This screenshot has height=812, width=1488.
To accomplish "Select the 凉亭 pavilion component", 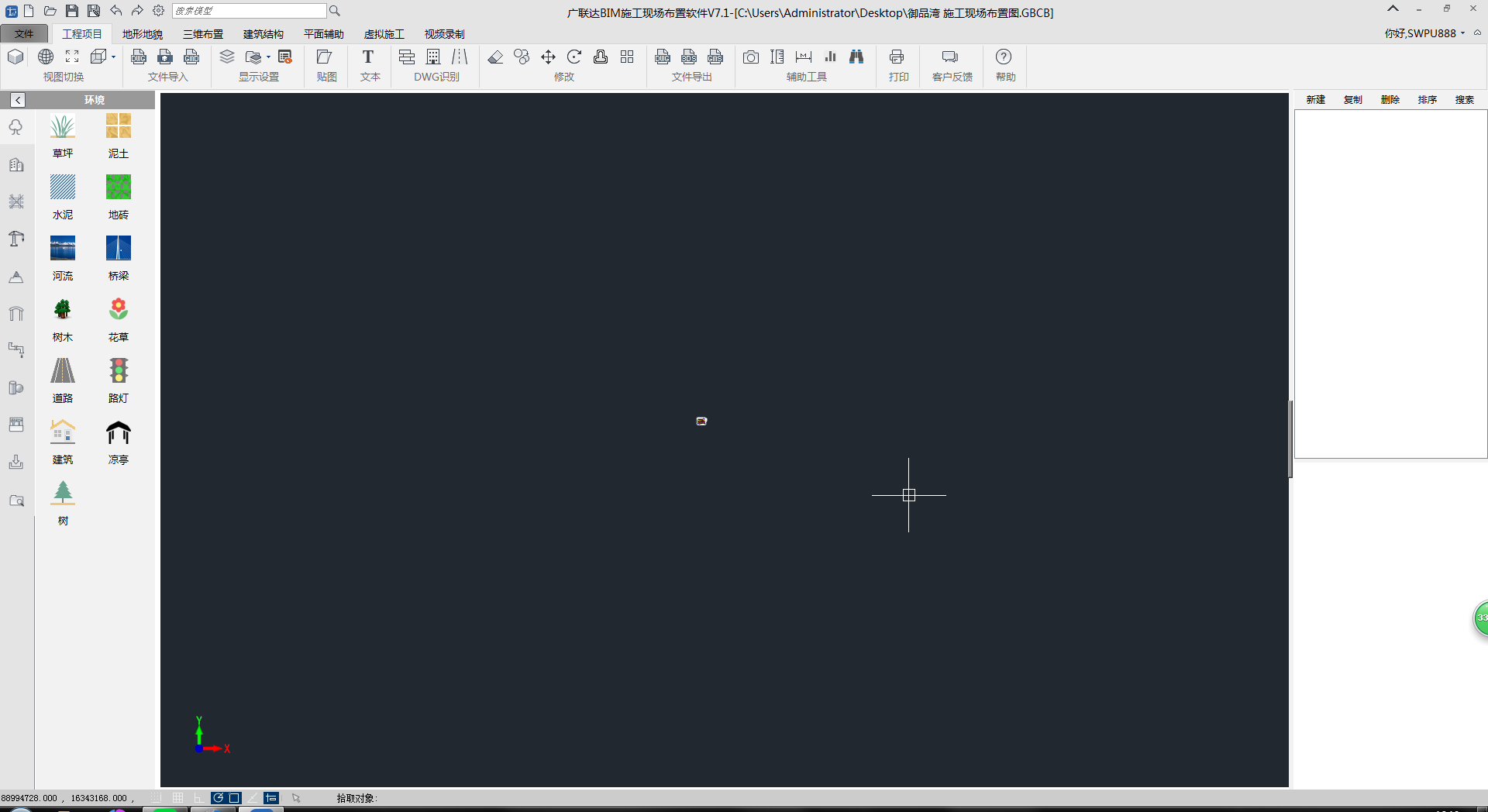I will click(119, 442).
